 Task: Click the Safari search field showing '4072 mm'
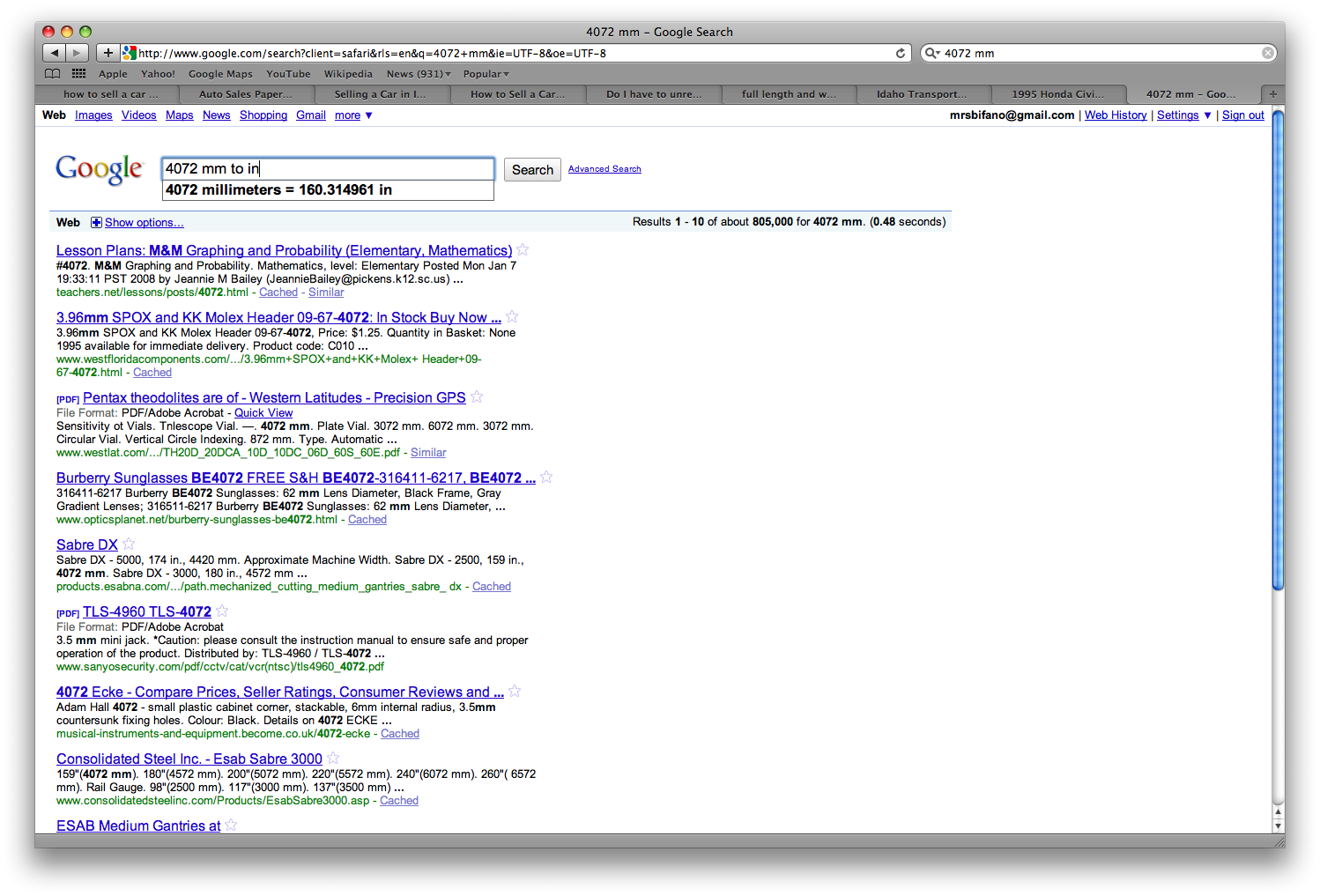(1100, 53)
